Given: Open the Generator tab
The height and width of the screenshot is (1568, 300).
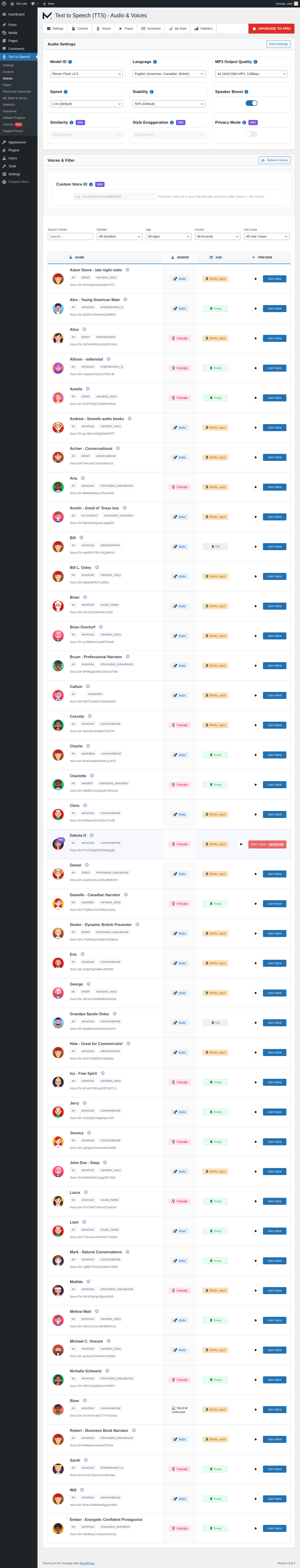Looking at the screenshot, I should point(151,29).
